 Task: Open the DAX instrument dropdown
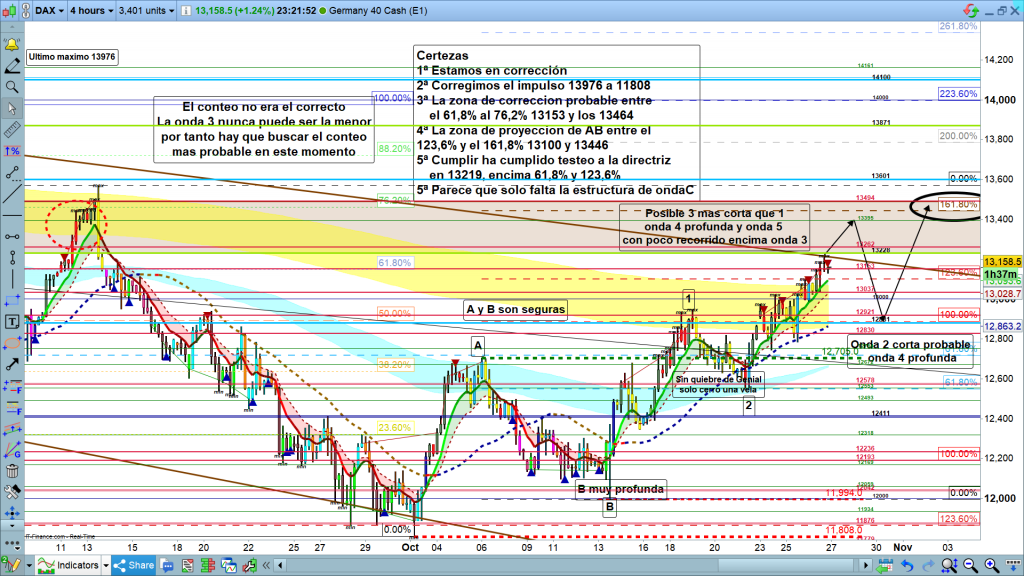pyautogui.click(x=50, y=12)
